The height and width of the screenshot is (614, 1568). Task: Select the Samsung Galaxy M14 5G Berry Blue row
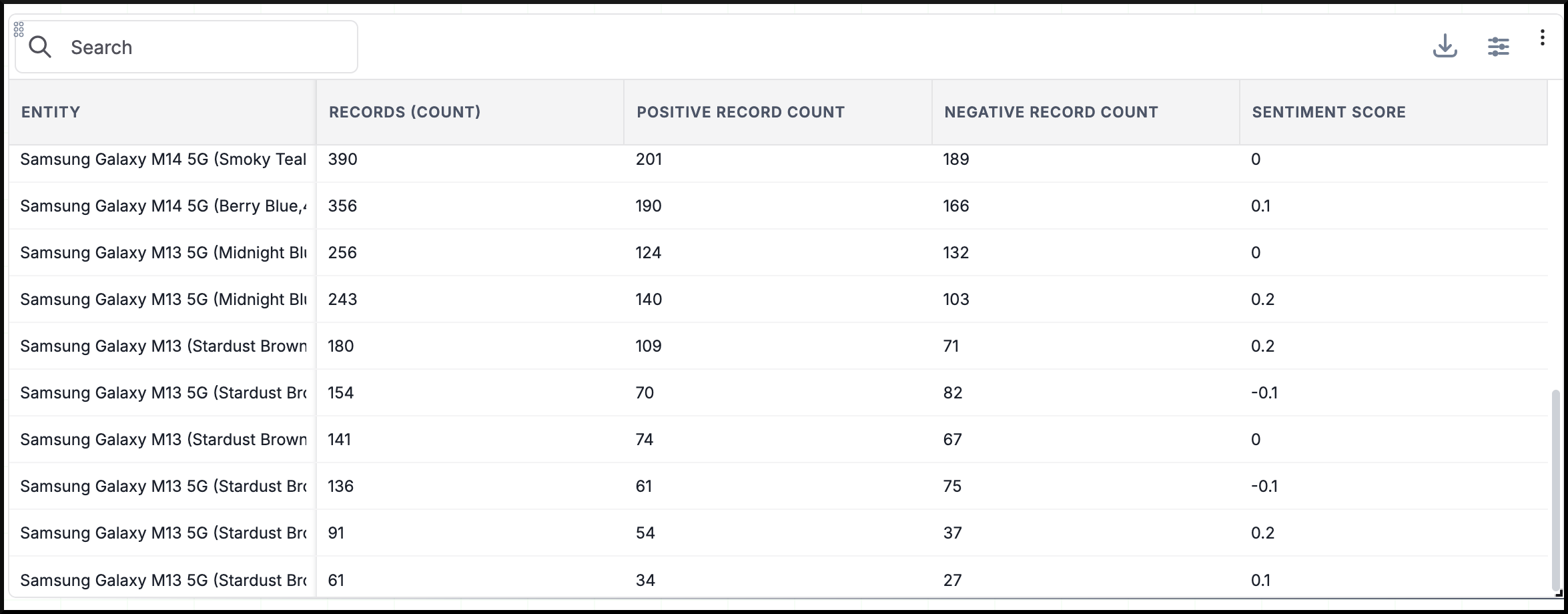(x=778, y=206)
